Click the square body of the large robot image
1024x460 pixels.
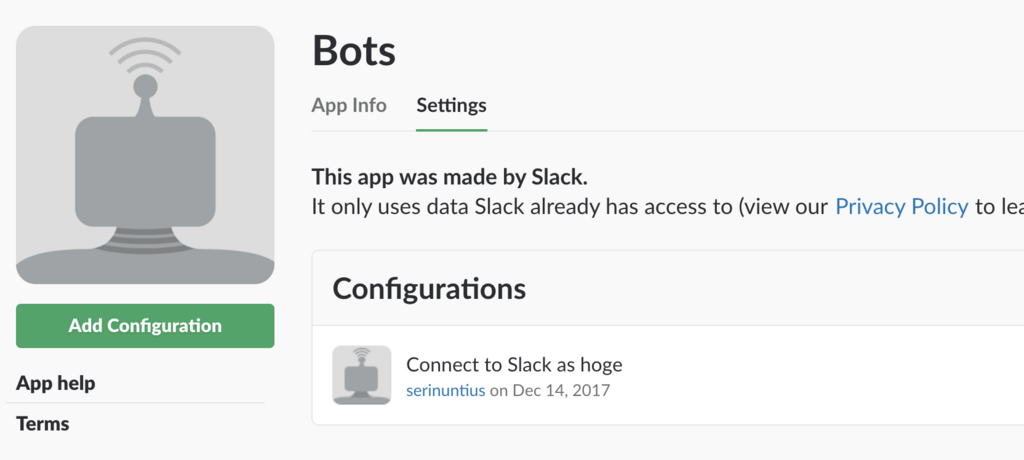point(145,170)
